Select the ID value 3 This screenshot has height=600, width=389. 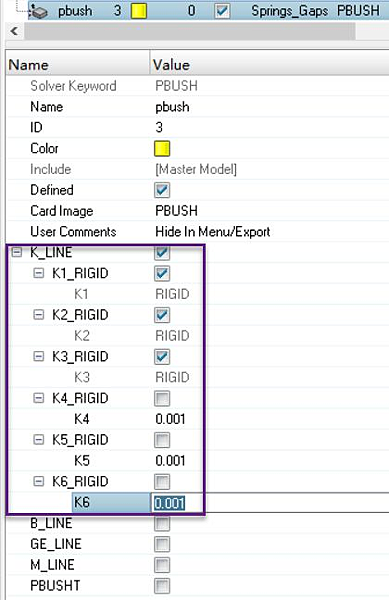click(x=159, y=127)
